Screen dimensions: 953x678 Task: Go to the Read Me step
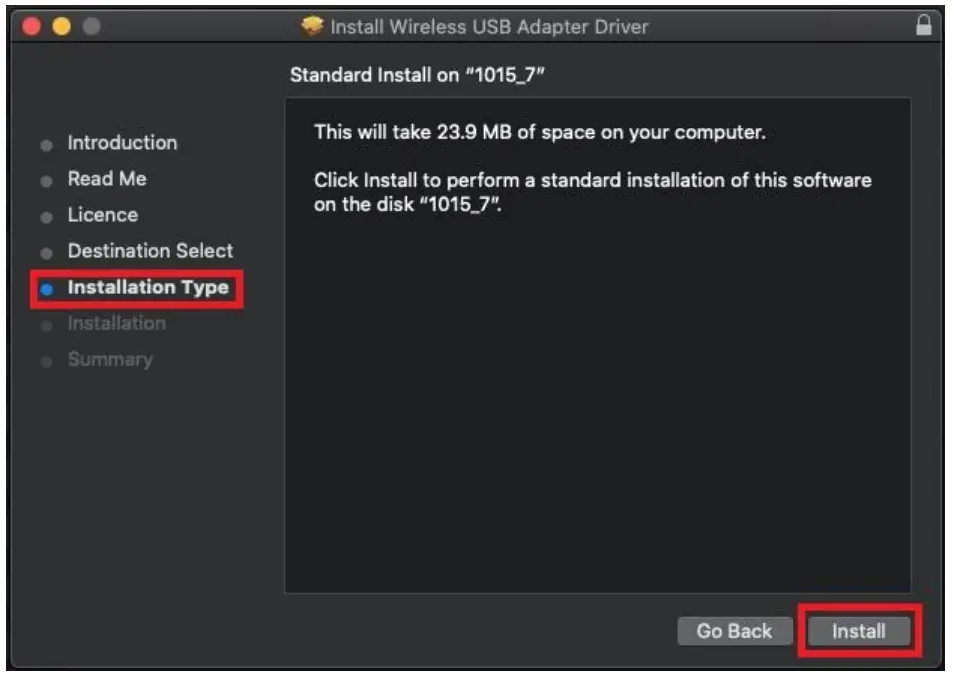(x=107, y=179)
